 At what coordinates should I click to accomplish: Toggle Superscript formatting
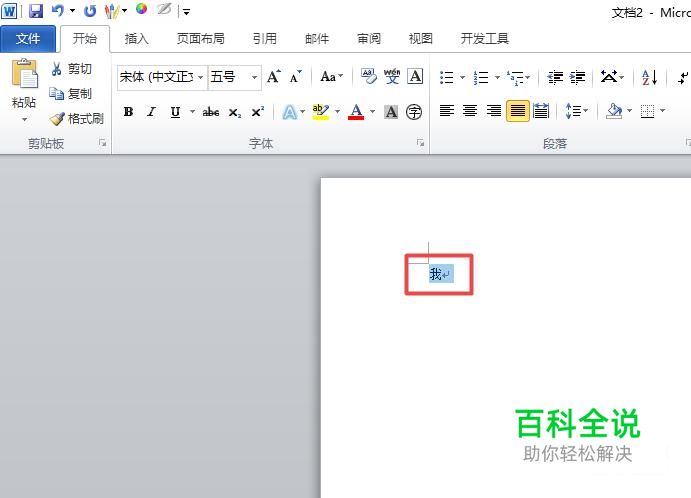point(258,112)
